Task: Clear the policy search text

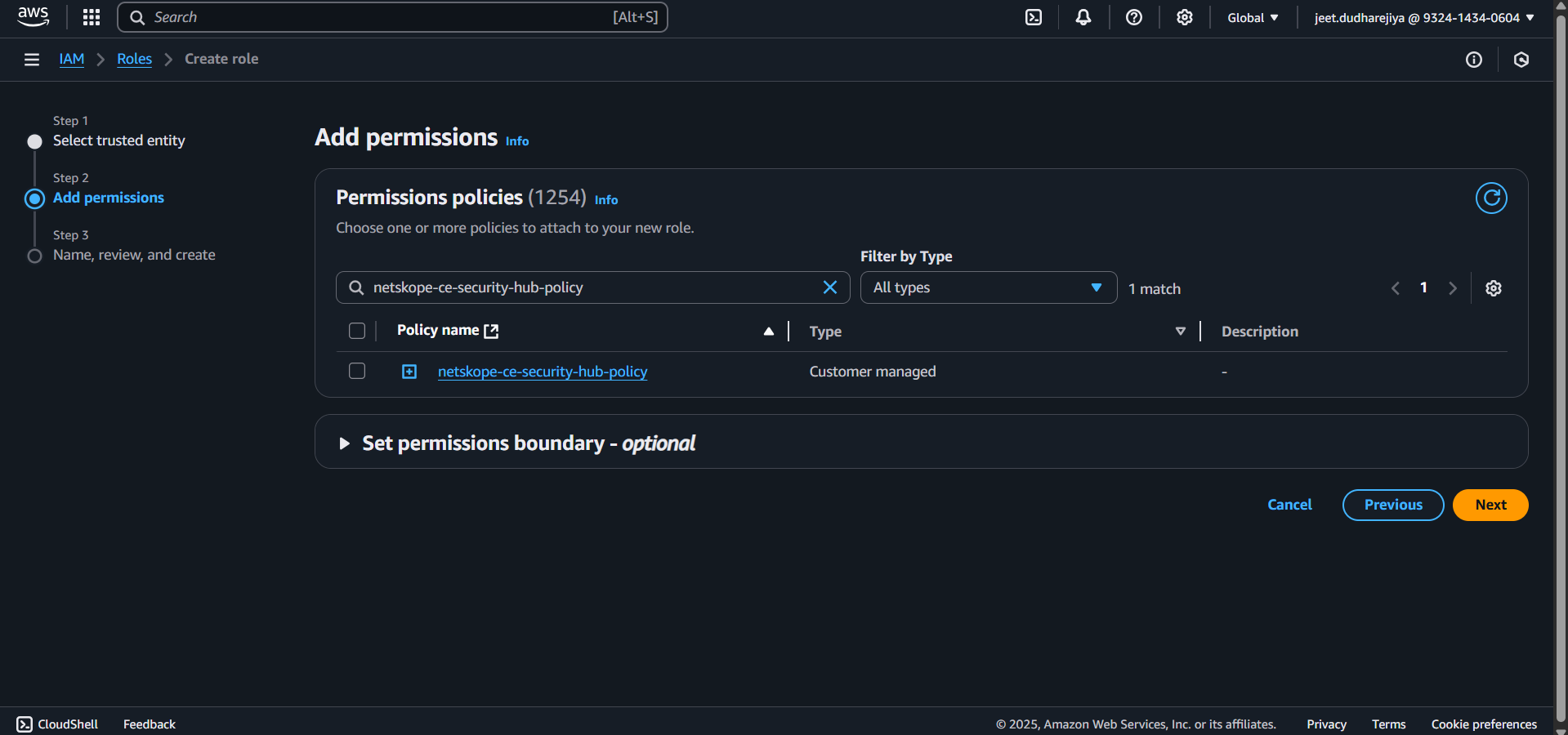Action: point(830,287)
